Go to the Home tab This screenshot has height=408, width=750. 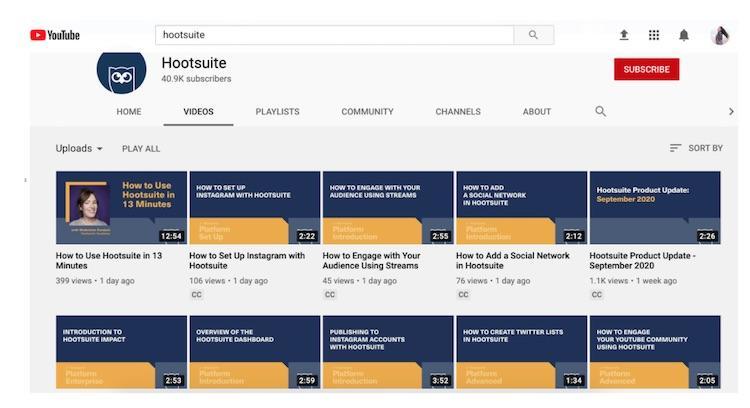click(129, 111)
